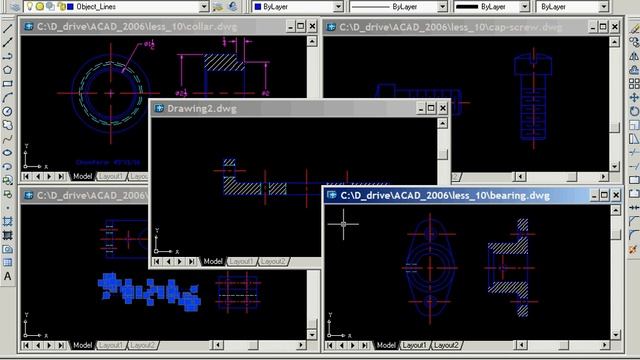Click the blue ByLayer color swatch

(x=258, y=7)
